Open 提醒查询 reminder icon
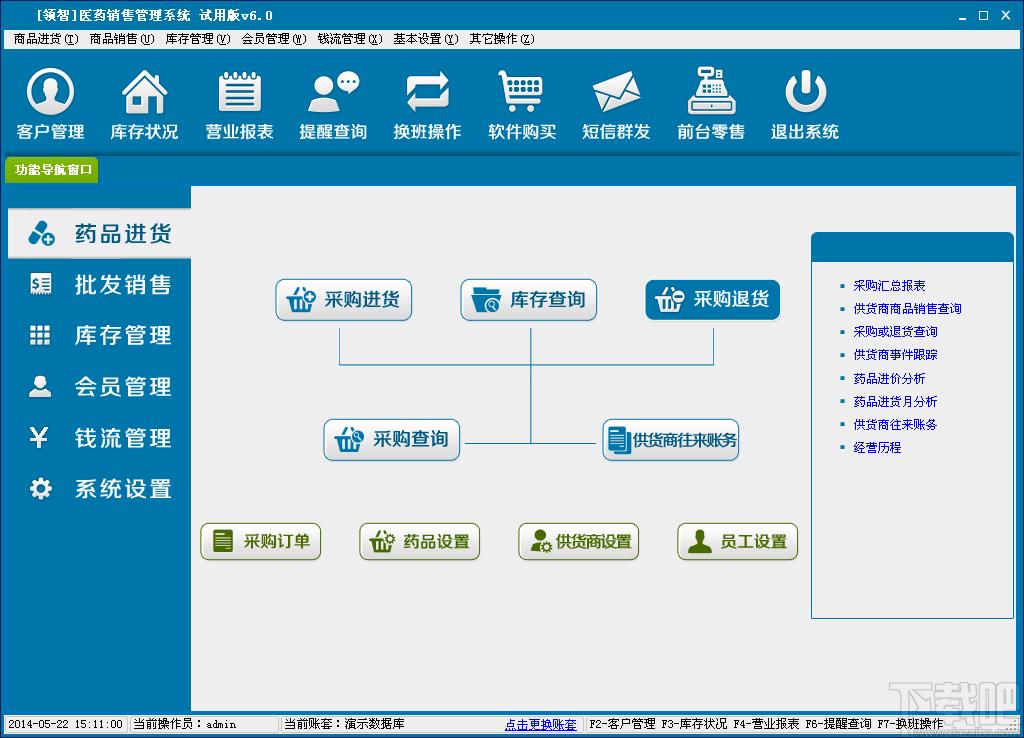 333,104
